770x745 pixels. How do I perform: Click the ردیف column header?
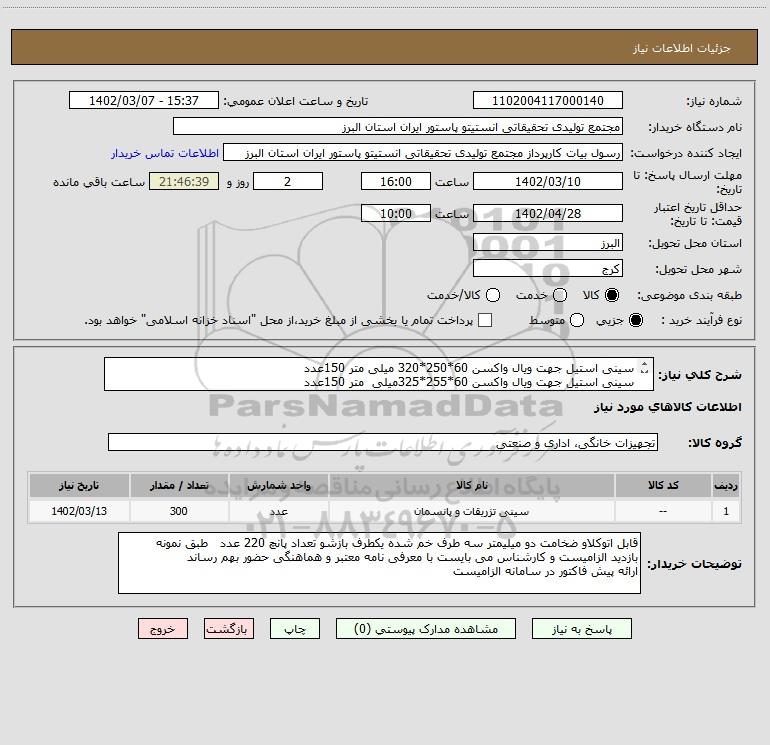point(726,486)
